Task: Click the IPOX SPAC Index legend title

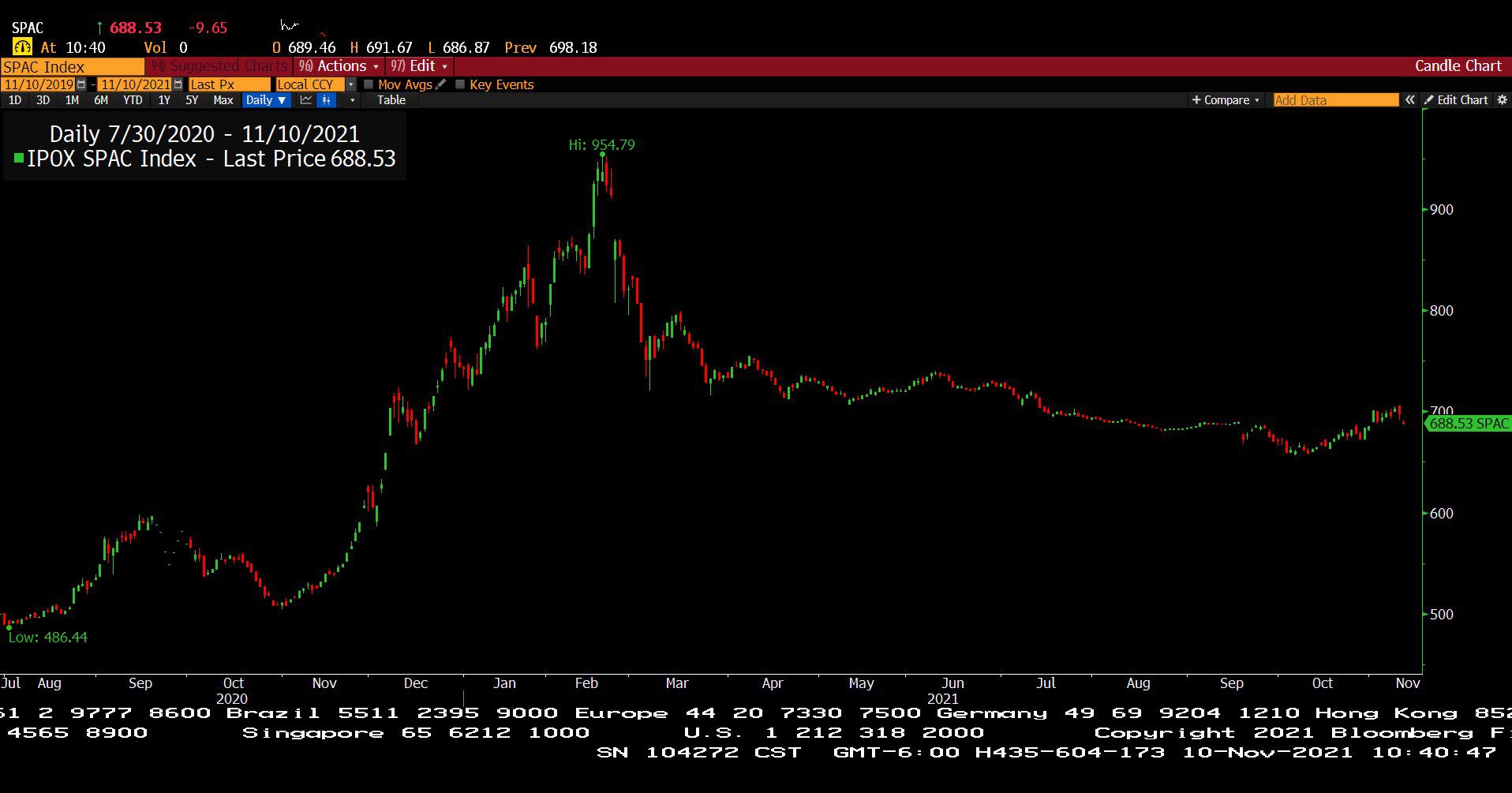Action: click(x=211, y=159)
